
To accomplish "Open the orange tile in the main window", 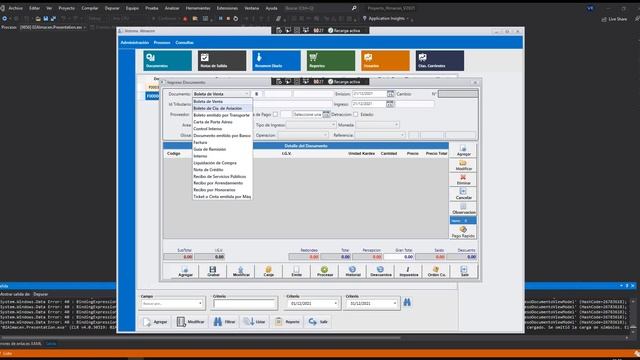I will click(x=385, y=60).
